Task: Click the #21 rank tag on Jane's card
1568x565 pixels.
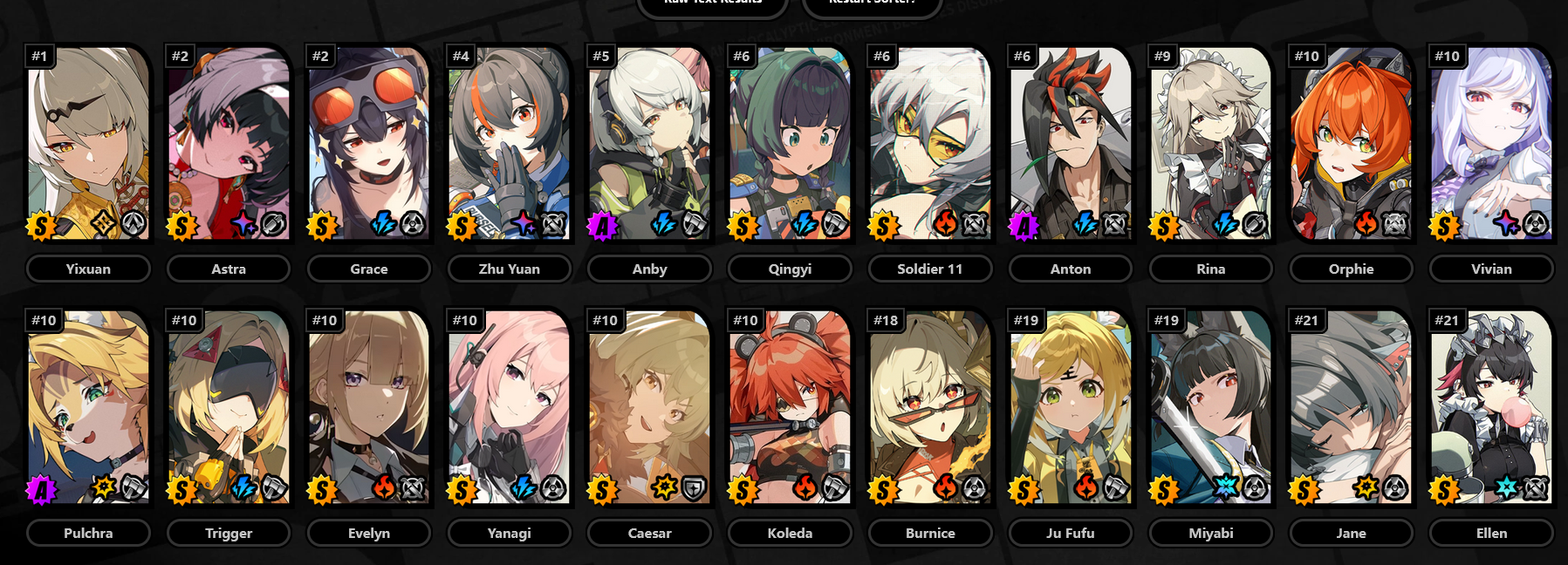Action: [x=1306, y=320]
